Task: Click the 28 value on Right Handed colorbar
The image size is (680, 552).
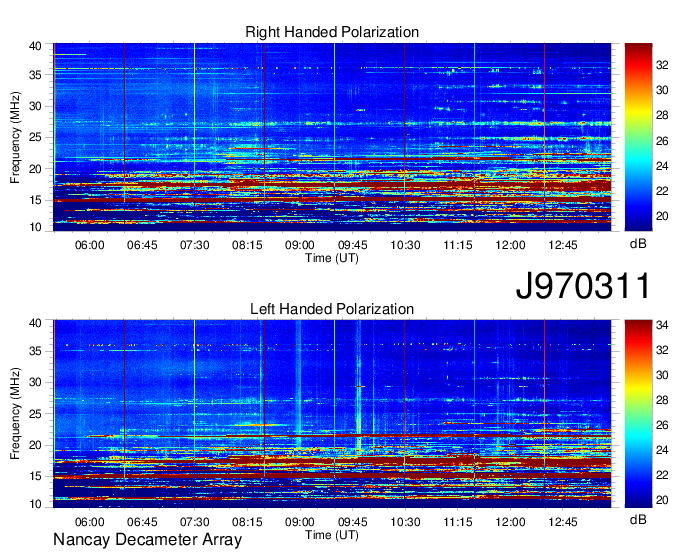Action: (662, 115)
